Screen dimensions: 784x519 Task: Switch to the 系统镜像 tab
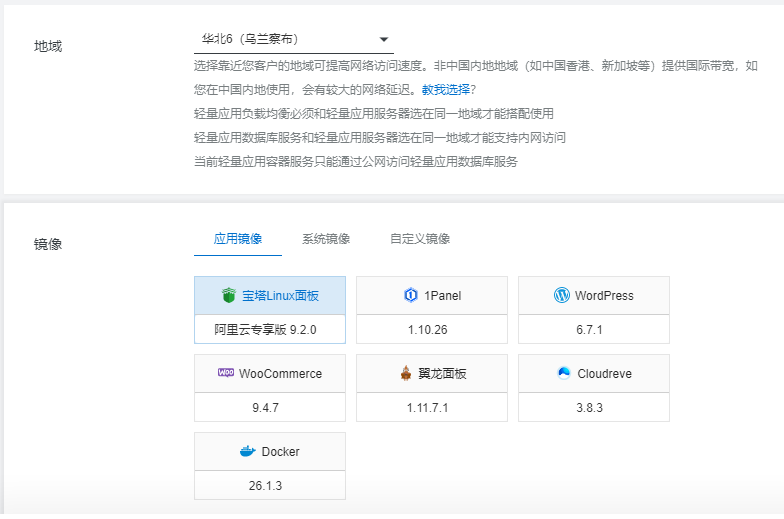[x=326, y=239]
